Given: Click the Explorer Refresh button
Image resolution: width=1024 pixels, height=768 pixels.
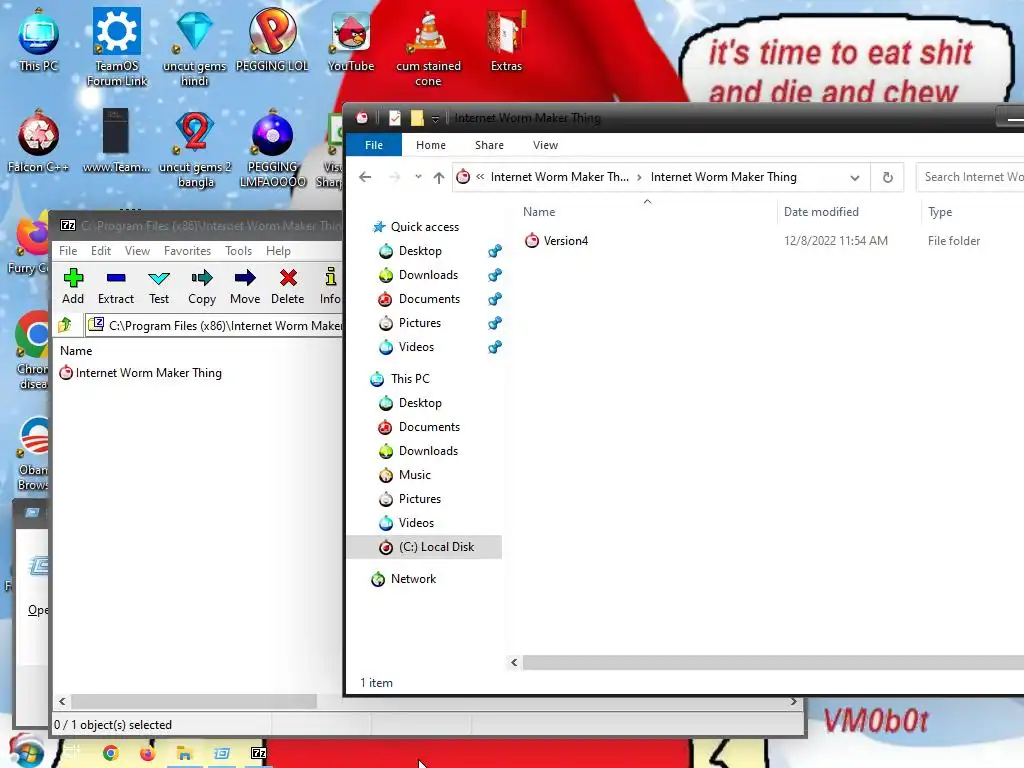Looking at the screenshot, I should 888,177.
